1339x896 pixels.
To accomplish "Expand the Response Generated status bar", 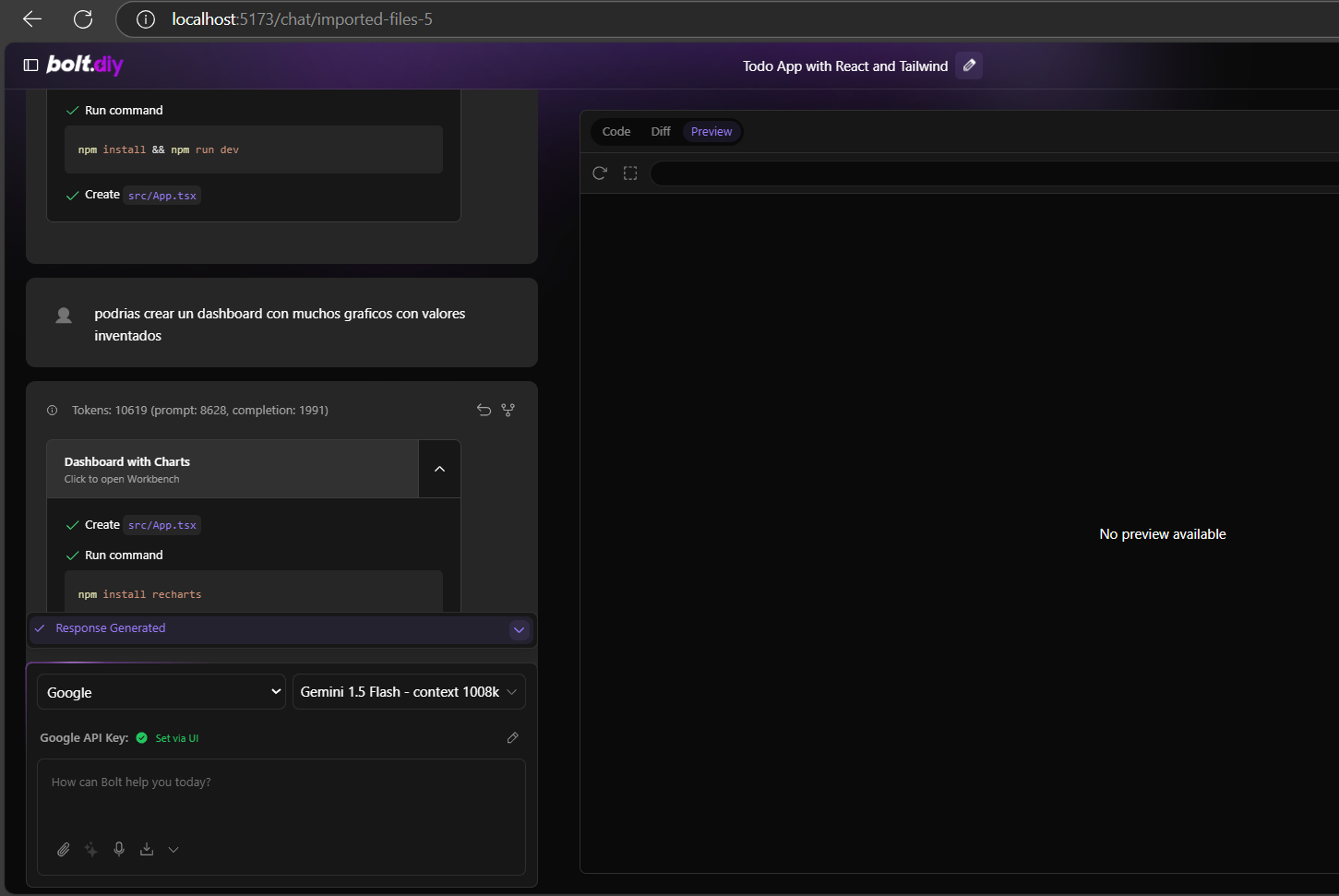I will click(519, 629).
